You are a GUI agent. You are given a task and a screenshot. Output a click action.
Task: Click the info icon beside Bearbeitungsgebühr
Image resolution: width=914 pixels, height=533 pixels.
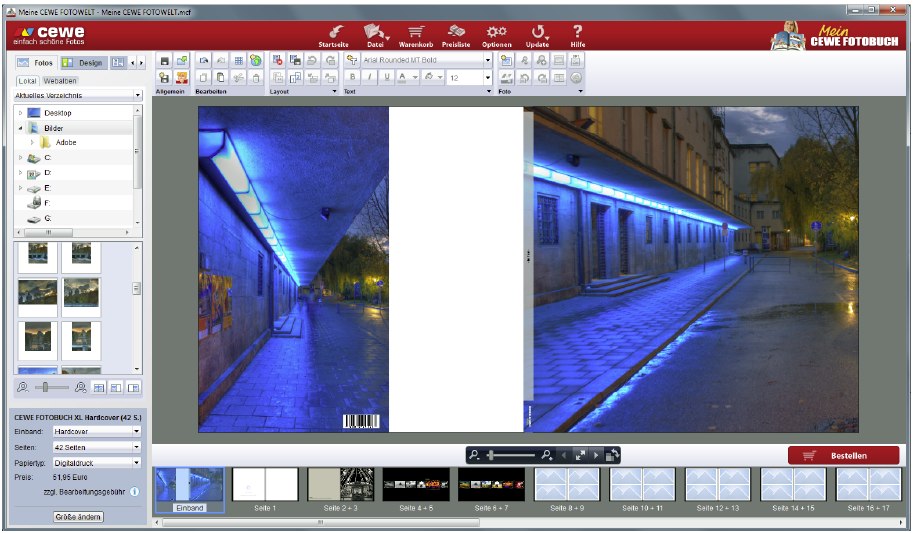pos(134,492)
